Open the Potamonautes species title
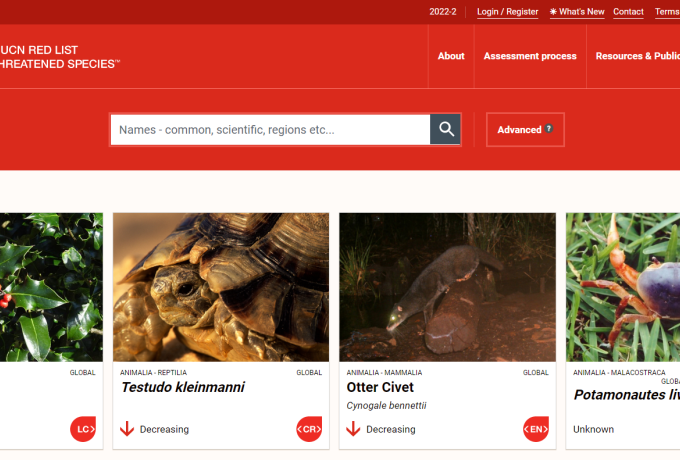 coord(626,395)
